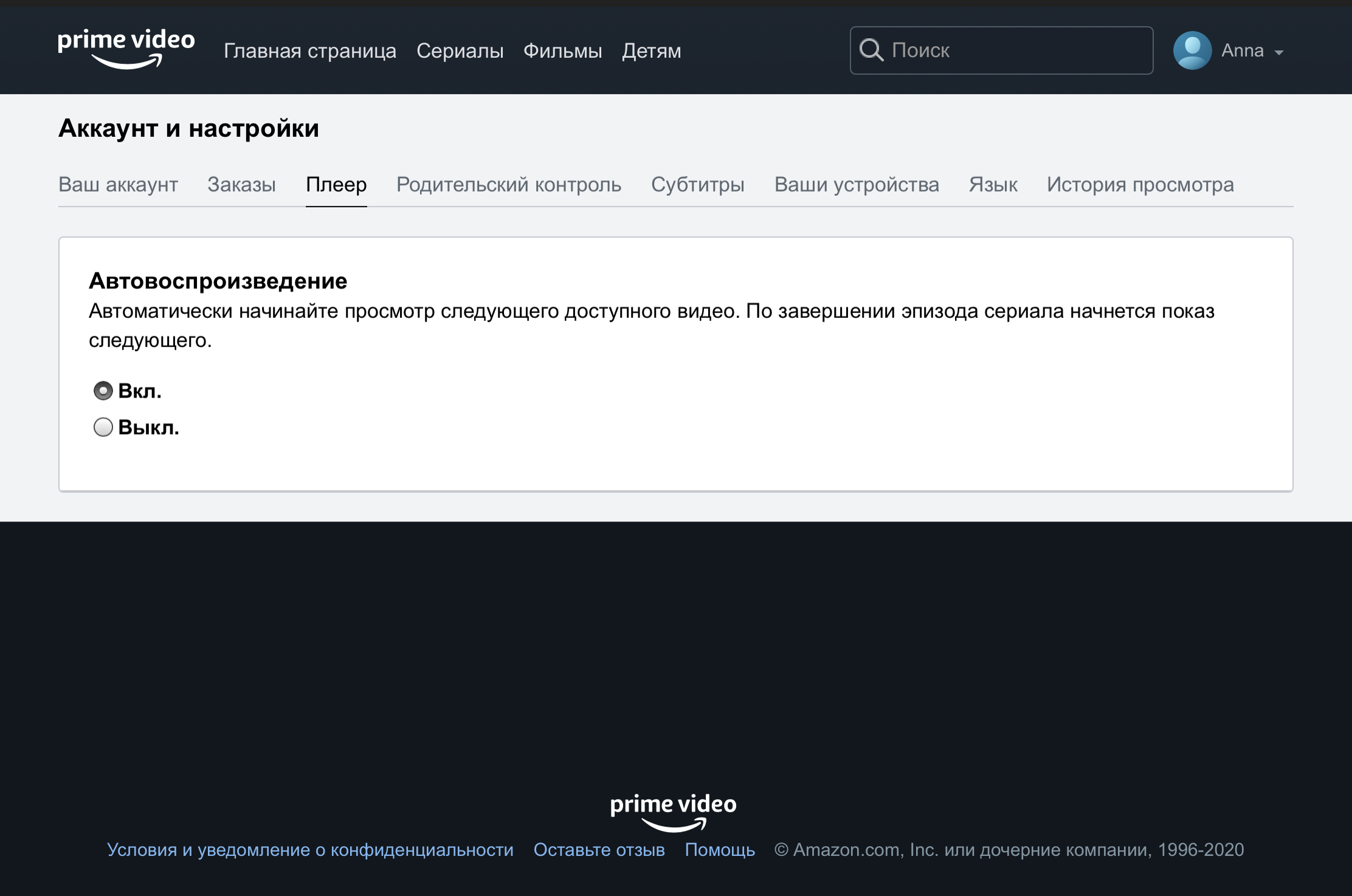Click the Помощь footer link
Image resolution: width=1352 pixels, height=896 pixels.
coord(720,849)
